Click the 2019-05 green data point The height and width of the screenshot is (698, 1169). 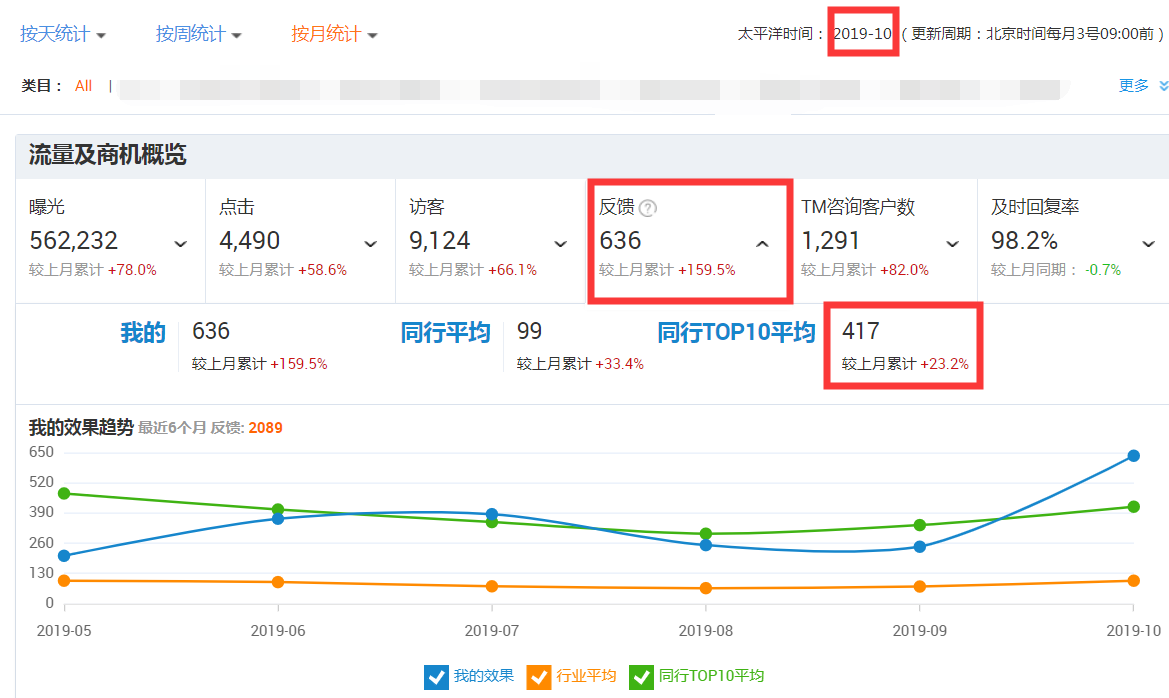coord(65,493)
